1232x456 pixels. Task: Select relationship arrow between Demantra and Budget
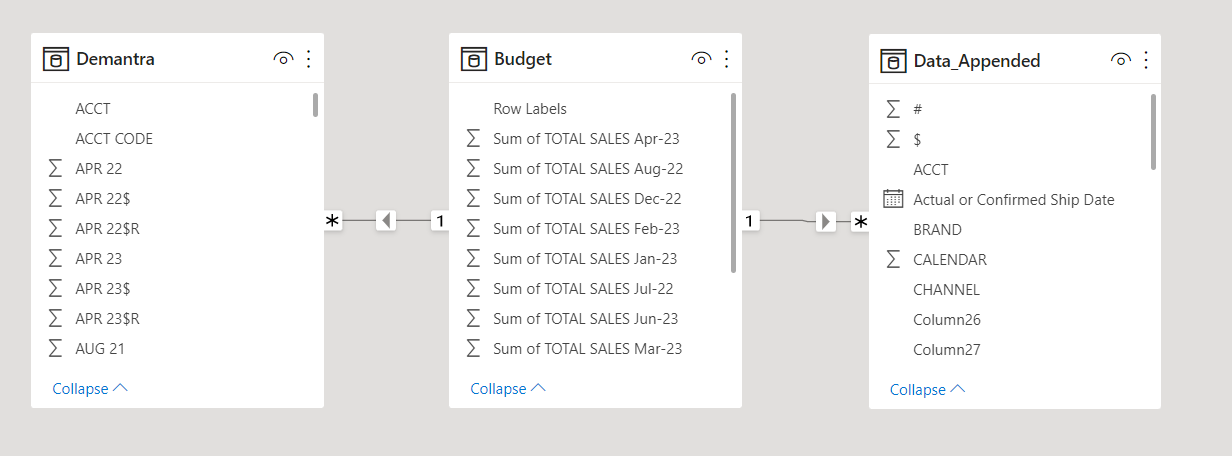pos(386,220)
